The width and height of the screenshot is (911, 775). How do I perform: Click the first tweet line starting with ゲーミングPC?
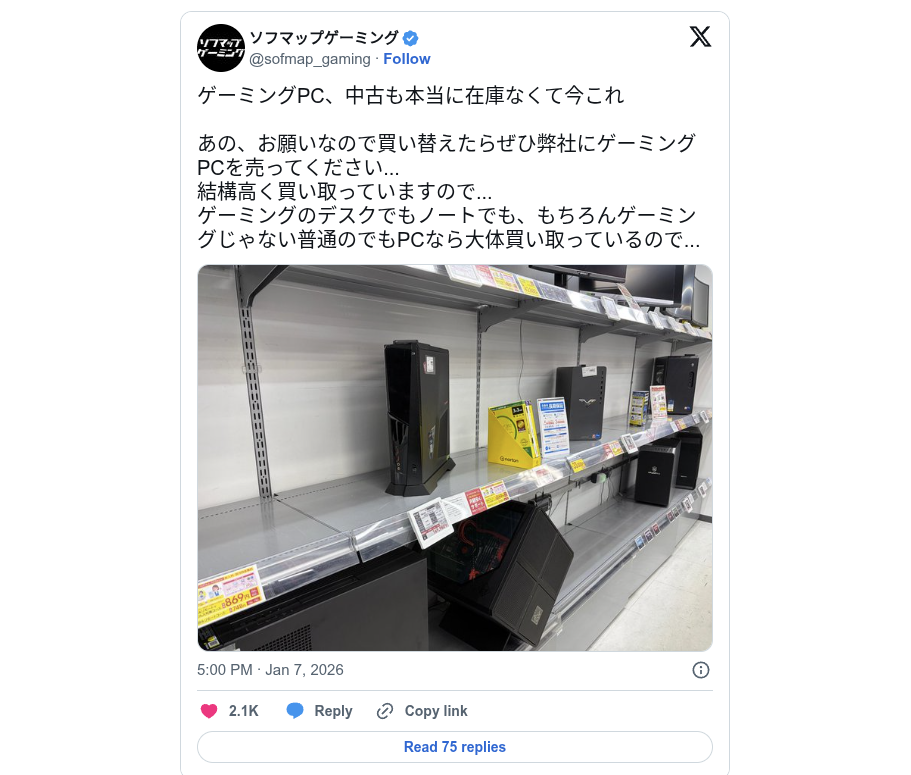[411, 96]
